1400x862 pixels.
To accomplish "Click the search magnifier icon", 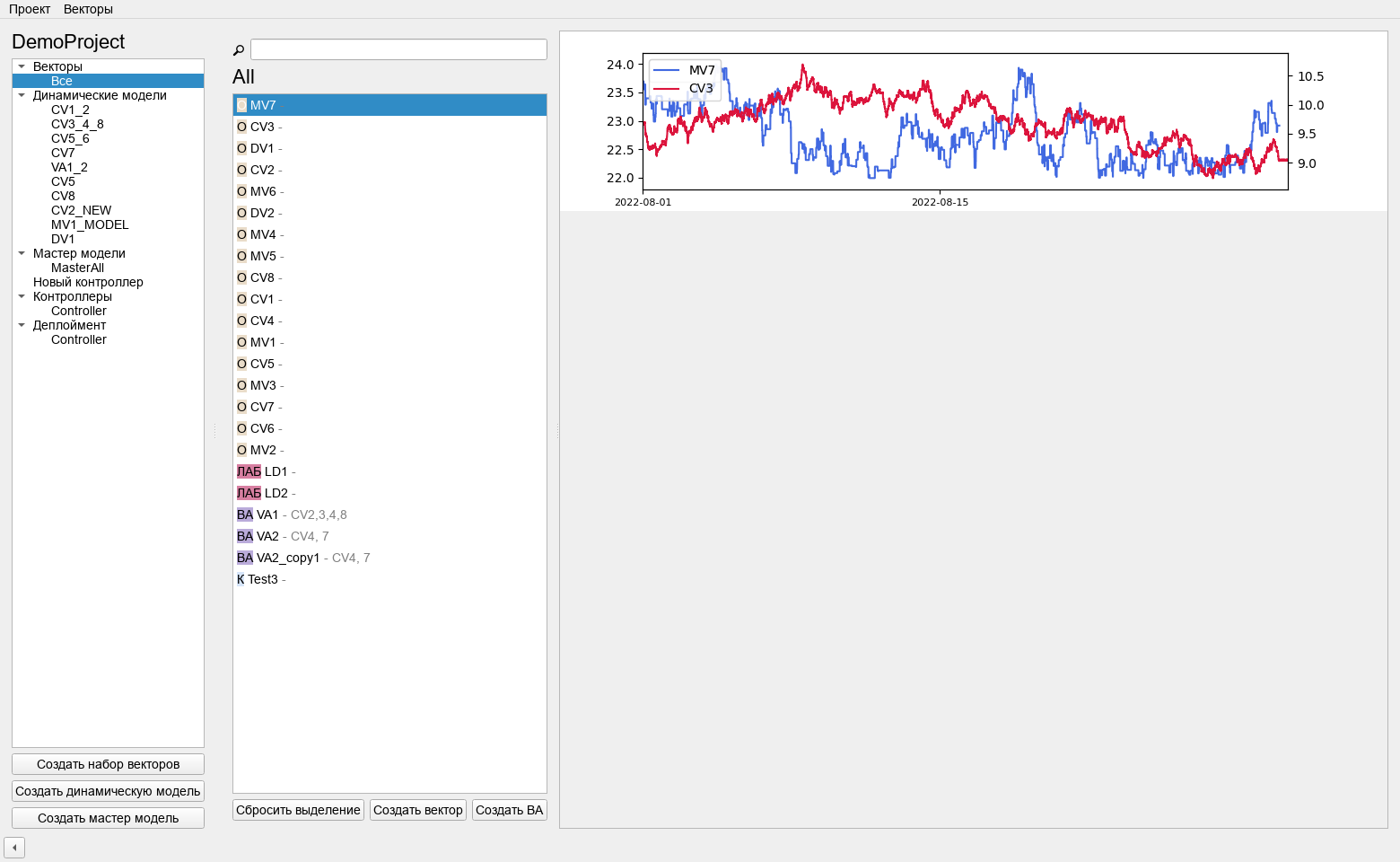I will [239, 50].
